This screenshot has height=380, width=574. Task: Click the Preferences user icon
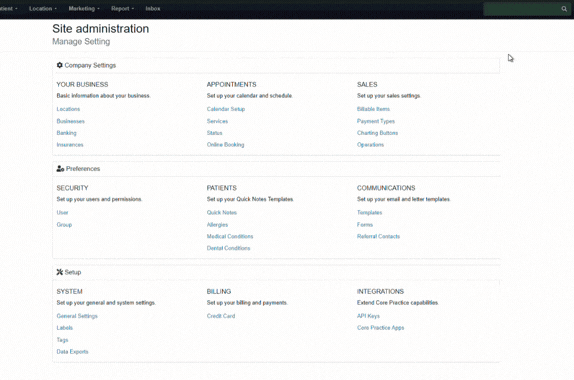point(60,169)
